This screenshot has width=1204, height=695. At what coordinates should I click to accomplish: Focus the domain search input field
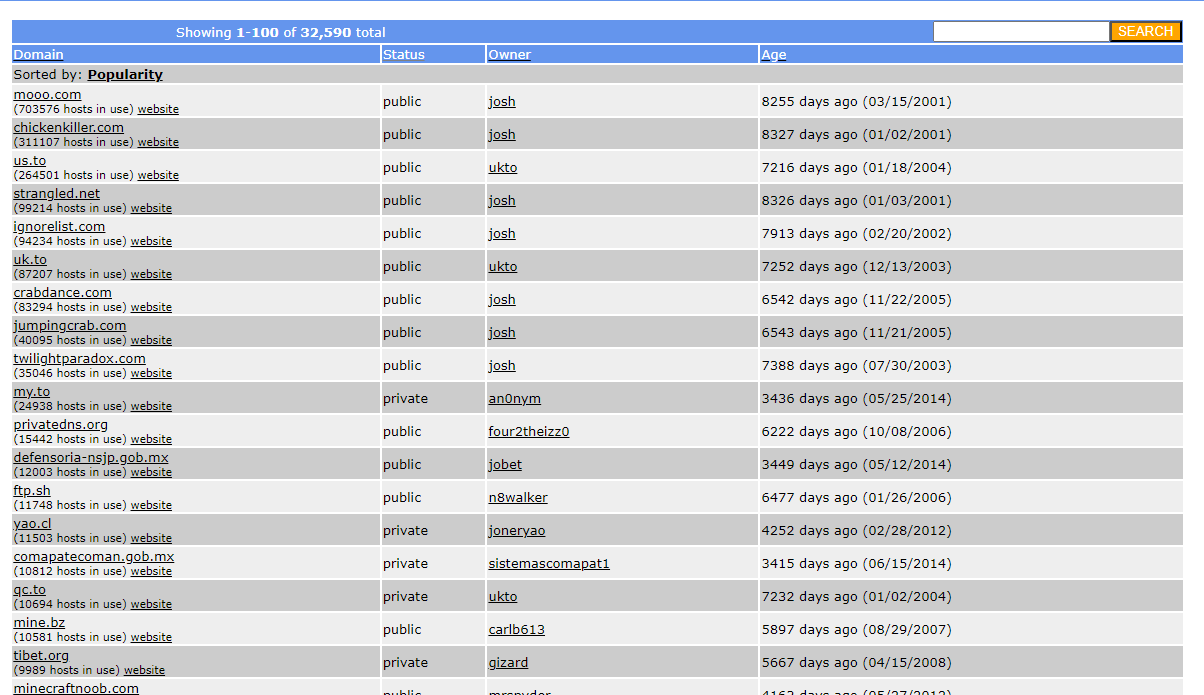(x=1020, y=32)
